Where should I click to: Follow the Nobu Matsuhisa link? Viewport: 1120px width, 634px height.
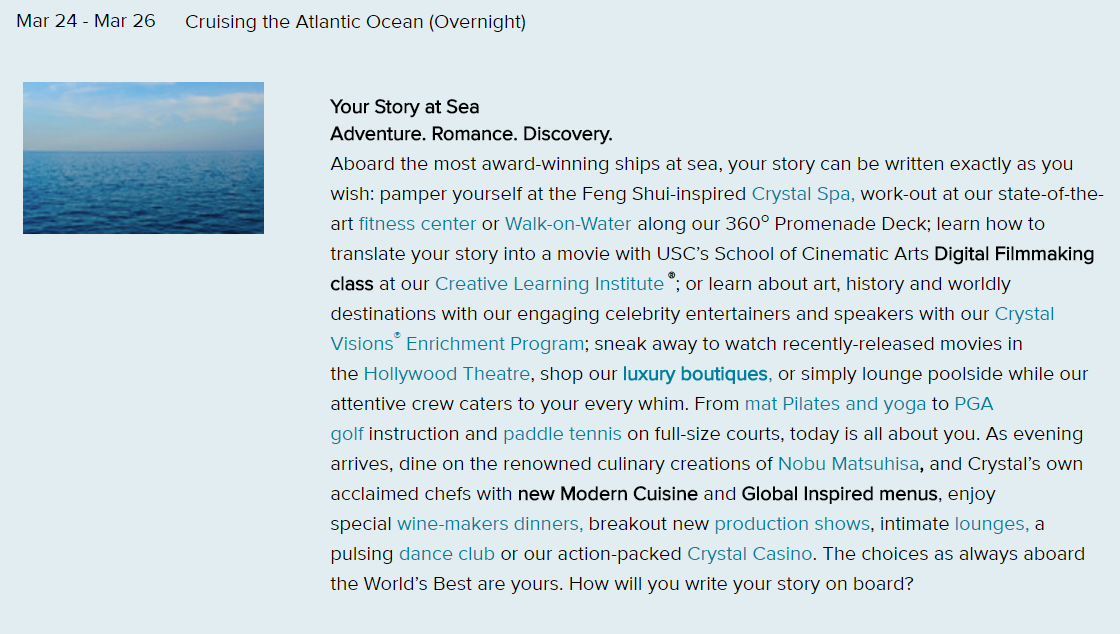[849, 464]
